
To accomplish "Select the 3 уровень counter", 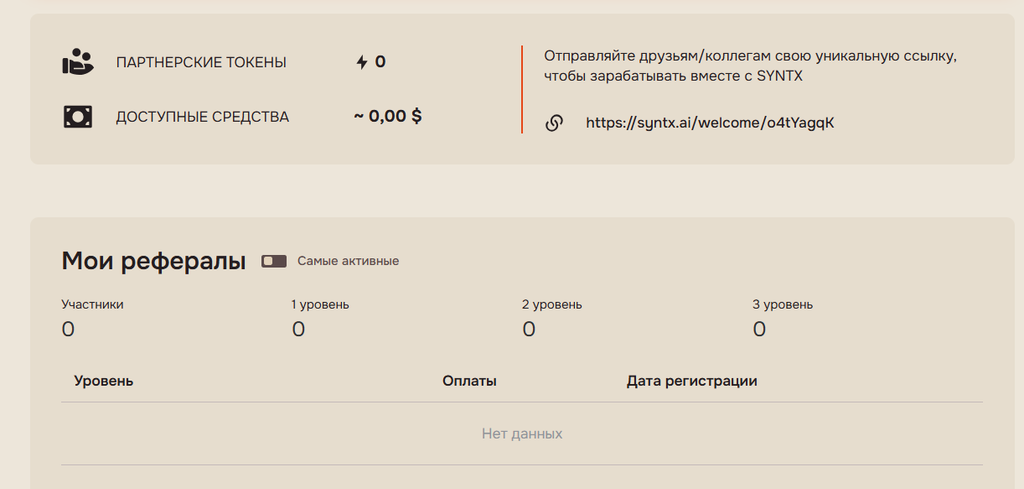I will pyautogui.click(x=782, y=319).
